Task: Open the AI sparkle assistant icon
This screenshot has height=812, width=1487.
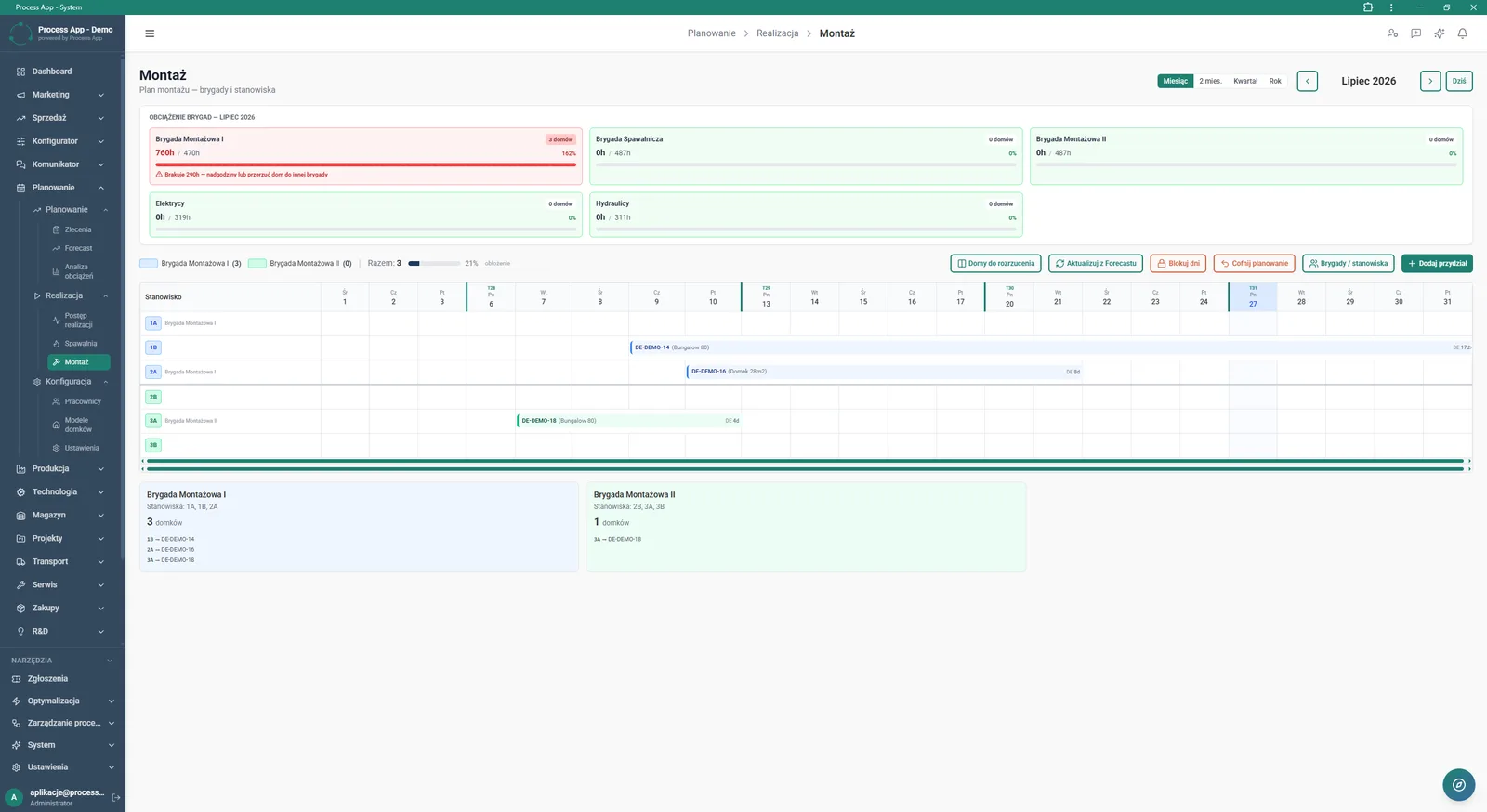Action: click(x=1439, y=33)
